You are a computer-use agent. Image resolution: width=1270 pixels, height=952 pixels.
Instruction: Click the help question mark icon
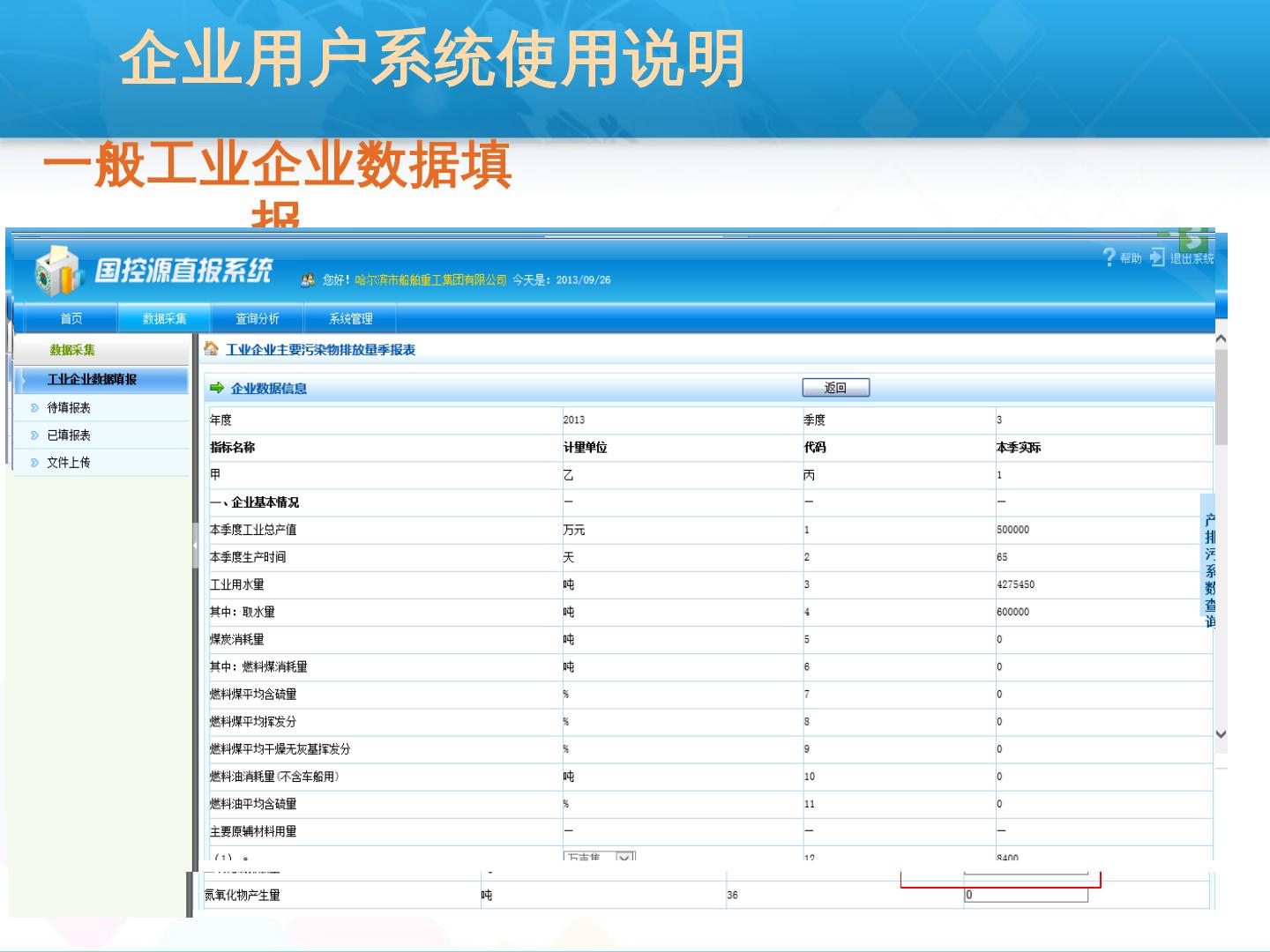point(1109,257)
